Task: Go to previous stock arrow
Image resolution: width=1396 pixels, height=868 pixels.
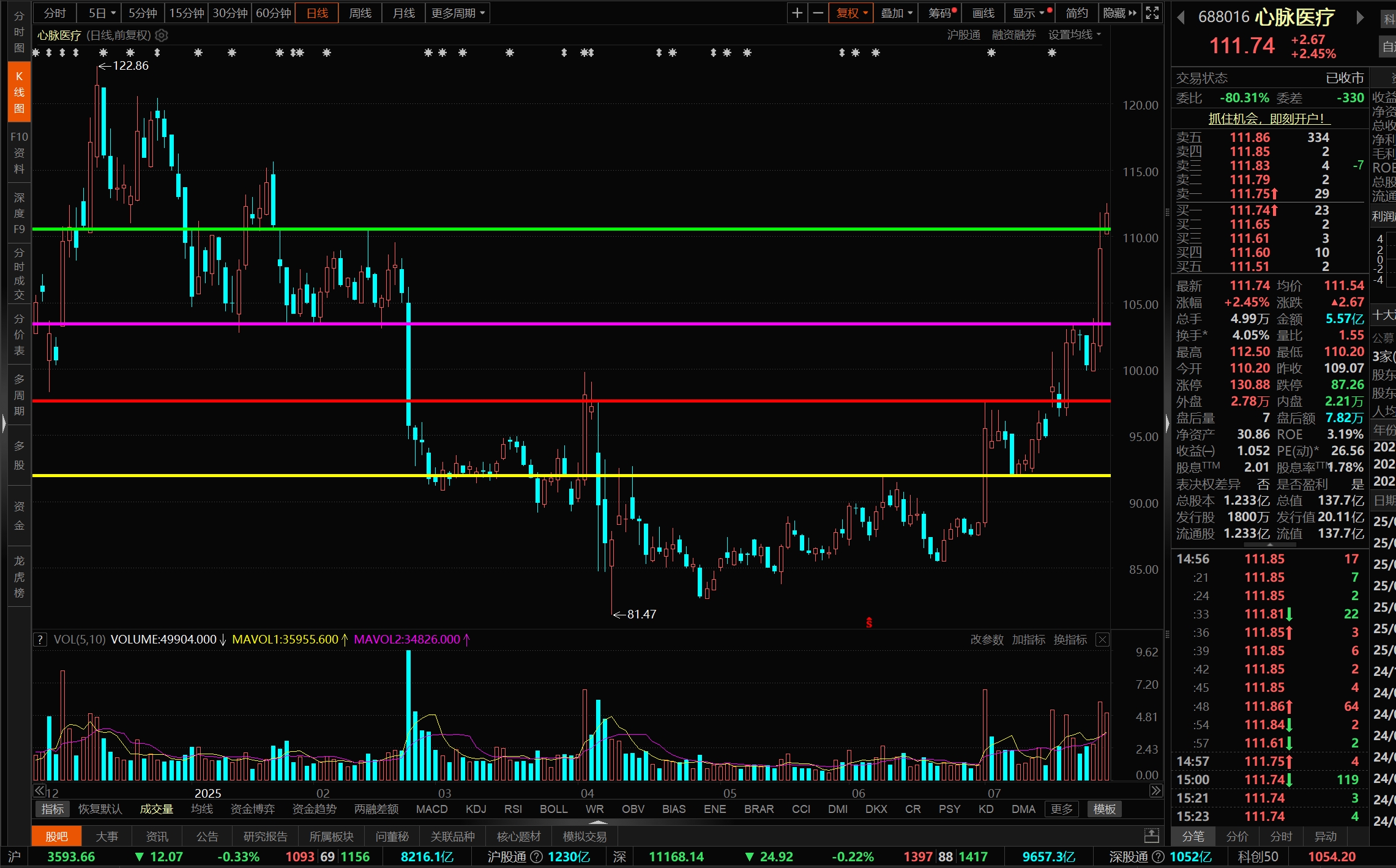Action: coord(1181,18)
